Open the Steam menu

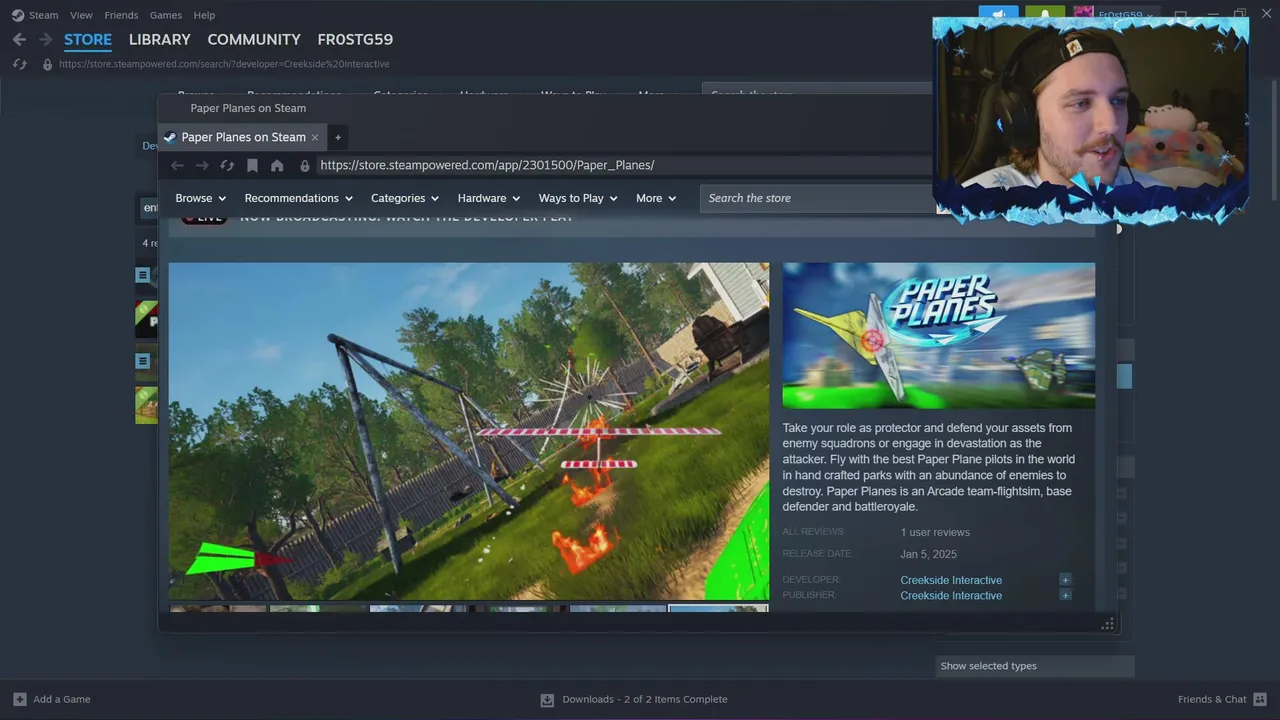44,15
